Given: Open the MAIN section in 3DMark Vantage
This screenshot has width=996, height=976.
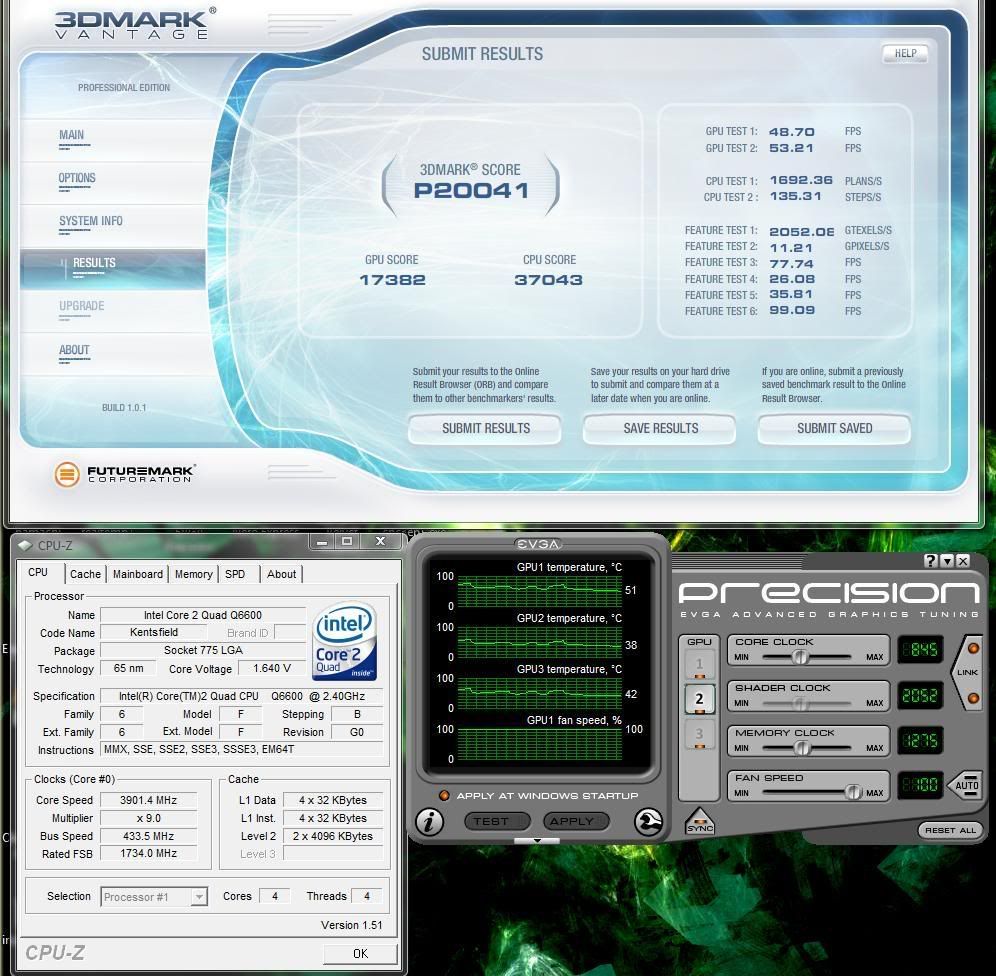Looking at the screenshot, I should pos(72,135).
